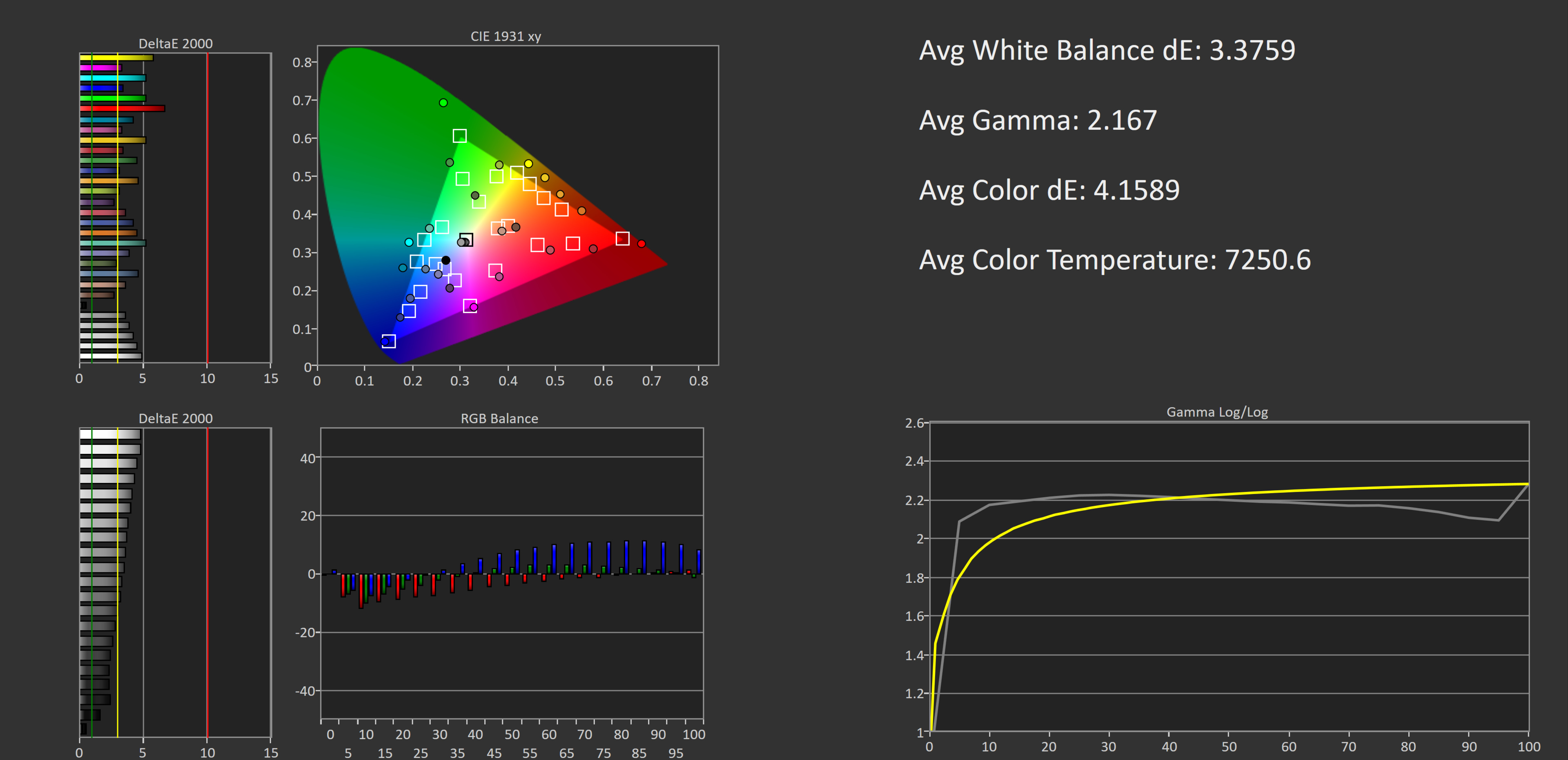Click the red measured dot in CIE chart
This screenshot has height=760, width=1568.
[x=641, y=243]
